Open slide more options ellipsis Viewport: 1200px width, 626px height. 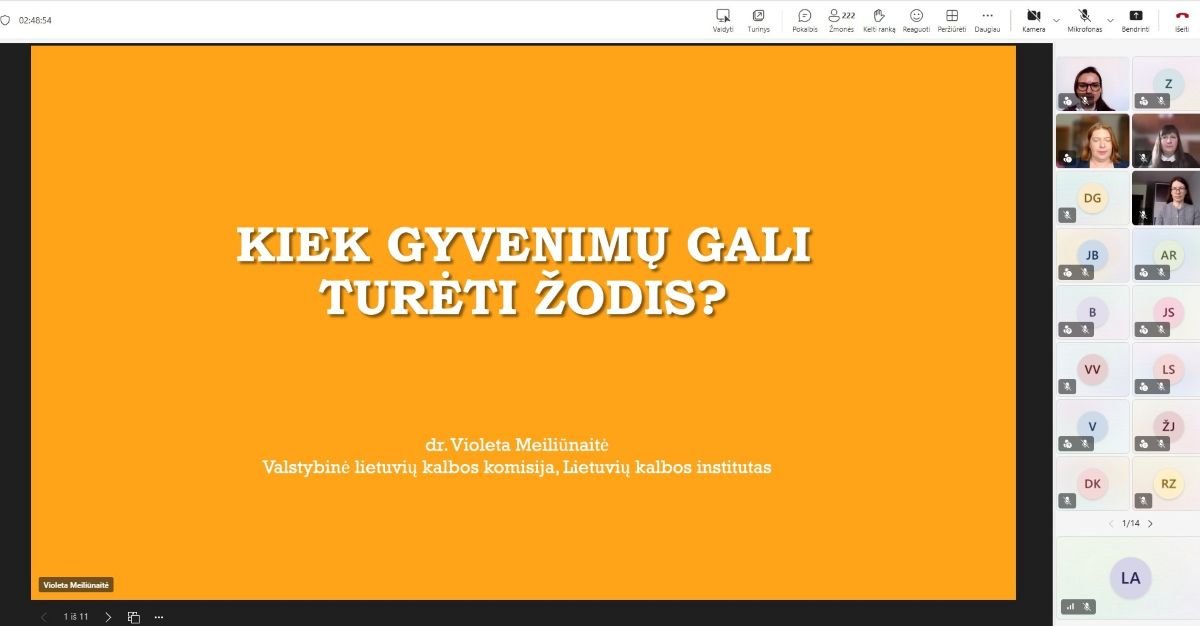click(x=158, y=617)
